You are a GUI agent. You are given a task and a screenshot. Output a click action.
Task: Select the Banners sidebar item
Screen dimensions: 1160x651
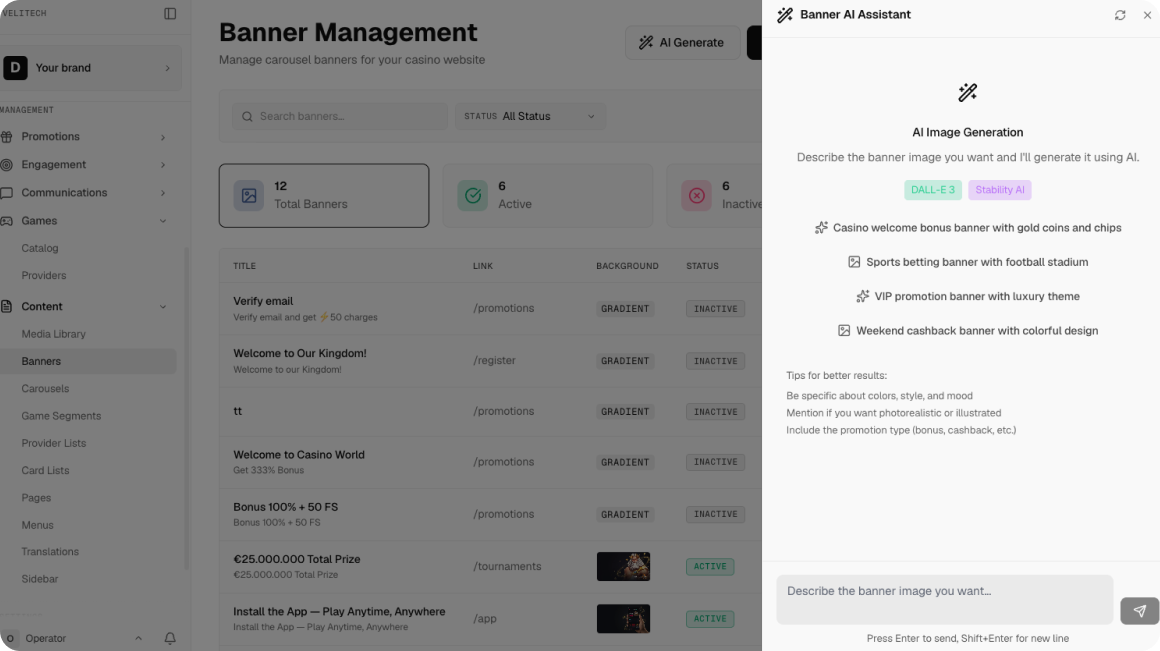click(x=88, y=361)
